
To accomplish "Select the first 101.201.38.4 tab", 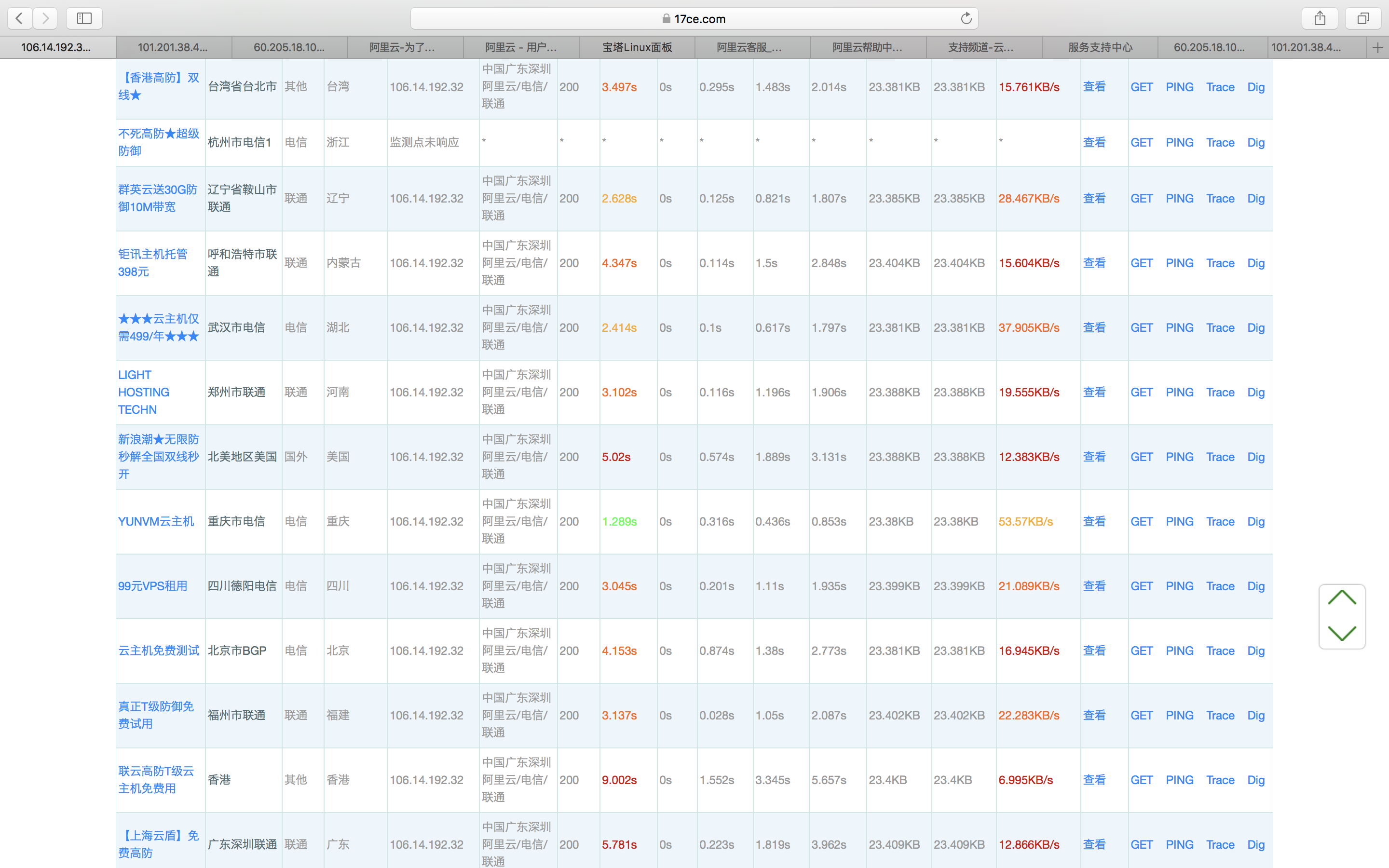I will (174, 48).
